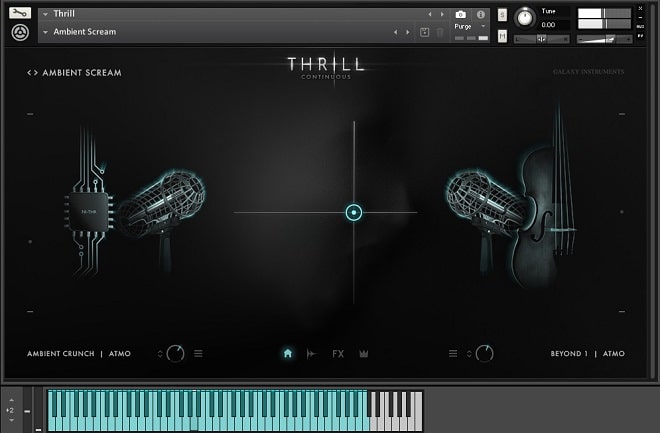Expand the Ambient Scream snapshot dropdown arrow

click(45, 32)
